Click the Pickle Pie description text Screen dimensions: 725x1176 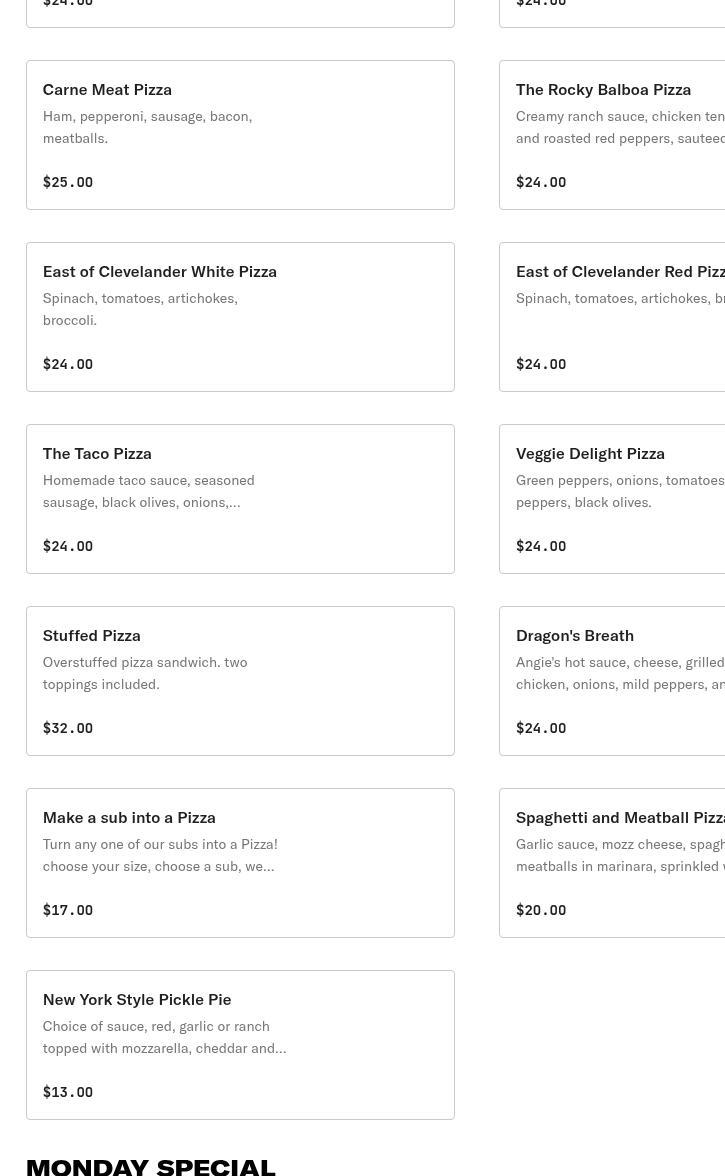164,1037
